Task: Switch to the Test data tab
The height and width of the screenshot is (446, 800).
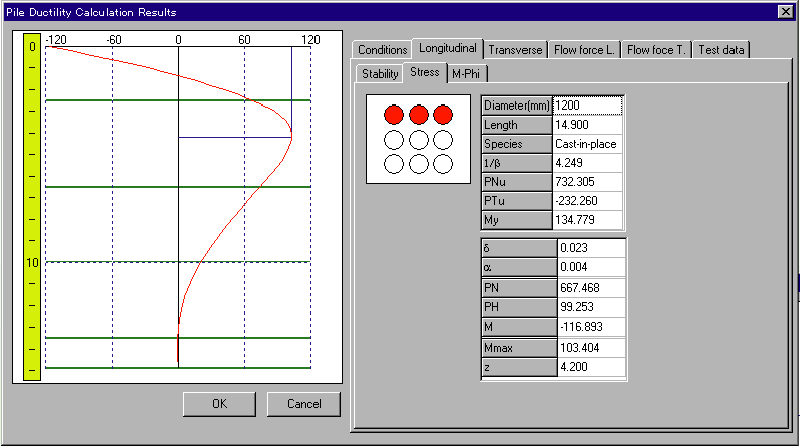Action: point(721,50)
